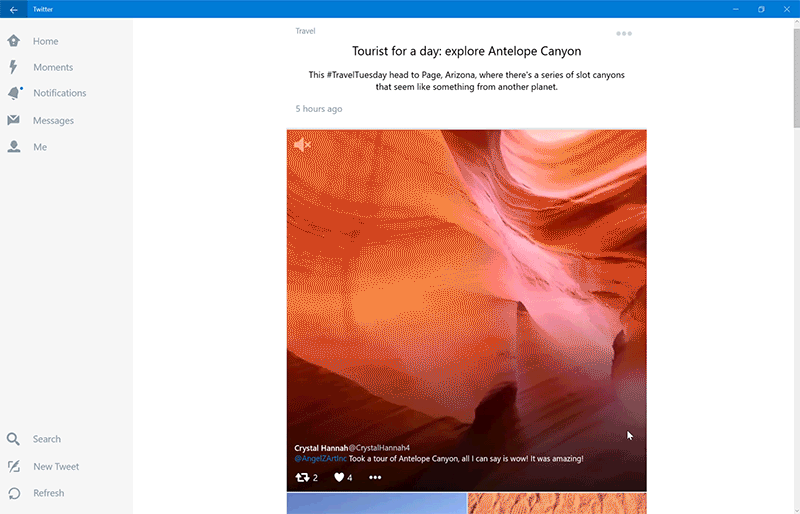
Task: Select Notifications label in navigation
Action: point(60,93)
